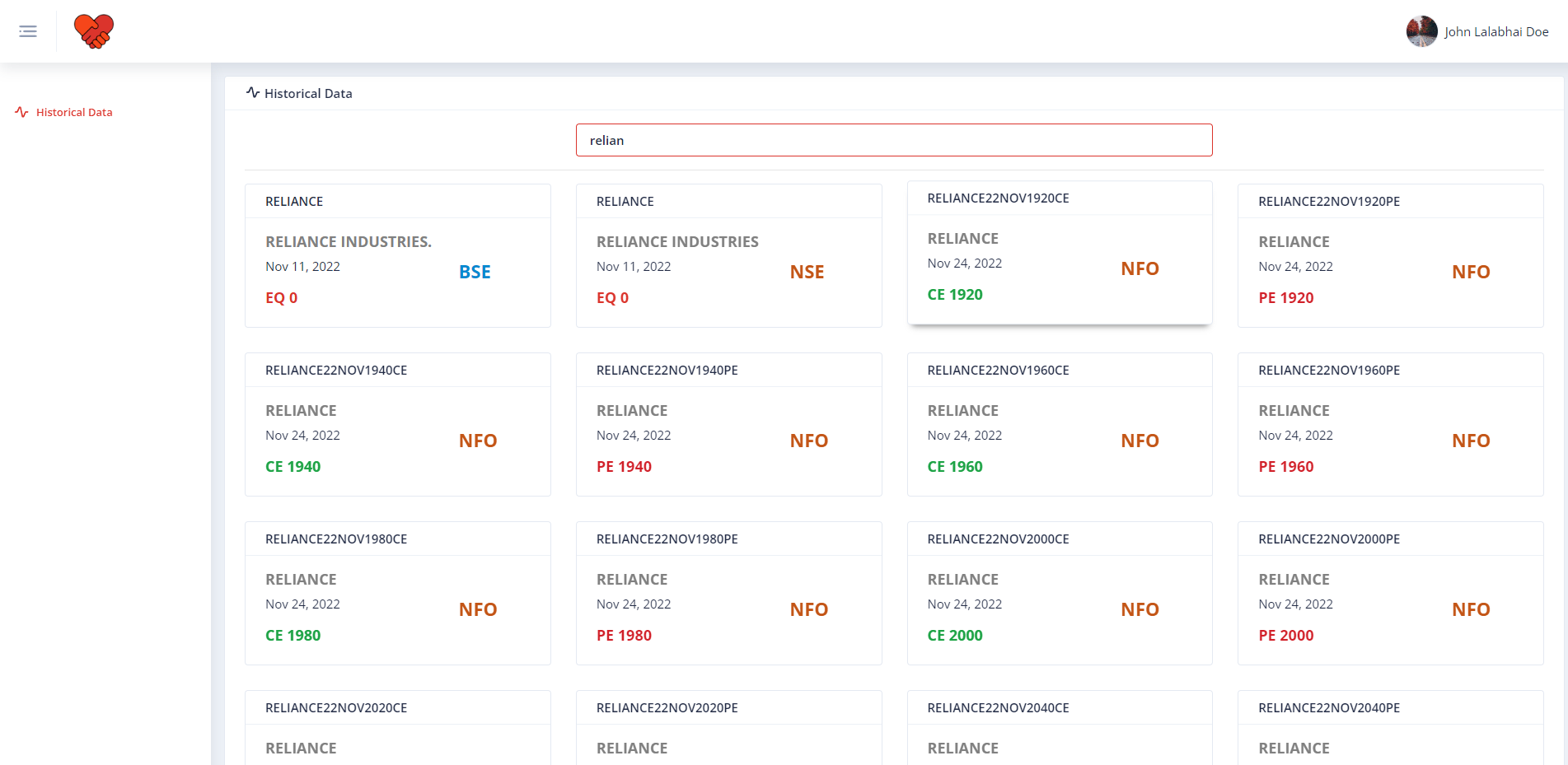Viewport: 1568px width, 765px height.
Task: Click the sidebar Historical Data pulse icon
Action: pyautogui.click(x=21, y=112)
